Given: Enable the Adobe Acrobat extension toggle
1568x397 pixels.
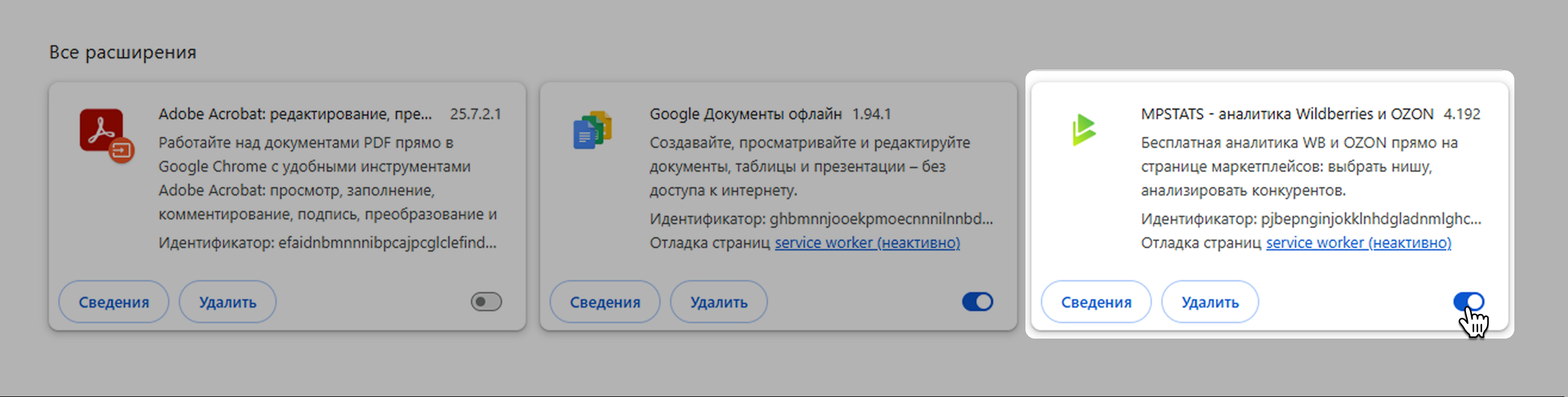Looking at the screenshot, I should [486, 302].
